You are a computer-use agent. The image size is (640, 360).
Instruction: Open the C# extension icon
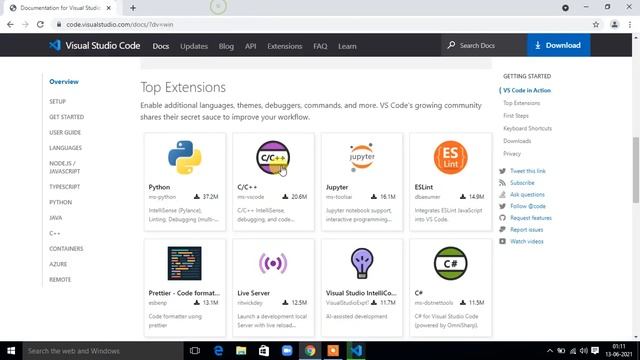click(x=451, y=263)
